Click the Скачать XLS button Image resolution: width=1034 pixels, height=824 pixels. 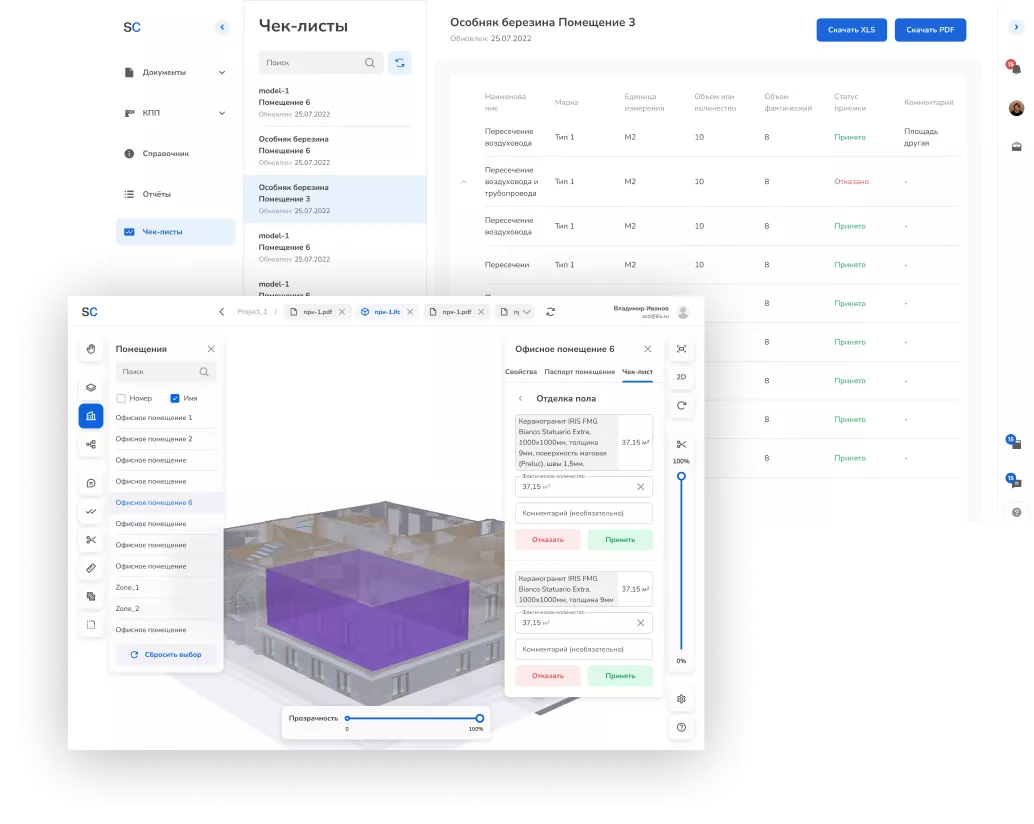pyautogui.click(x=851, y=30)
